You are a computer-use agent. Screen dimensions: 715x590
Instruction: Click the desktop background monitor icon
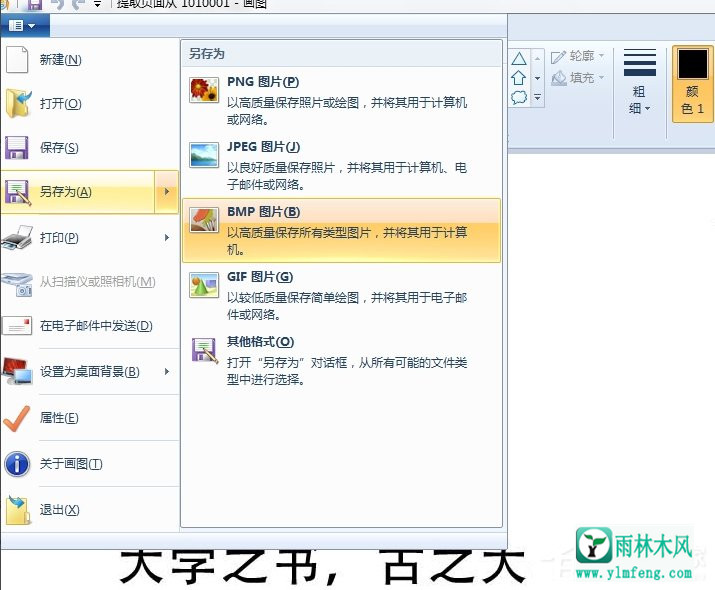click(x=17, y=371)
